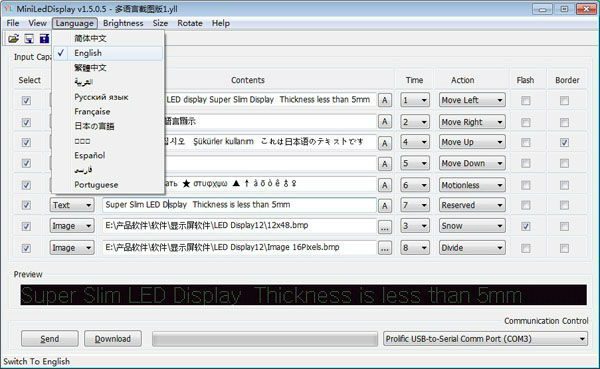The height and width of the screenshot is (369, 600).
Task: Click the 'Super Slim LED Display' text field
Action: click(x=239, y=205)
